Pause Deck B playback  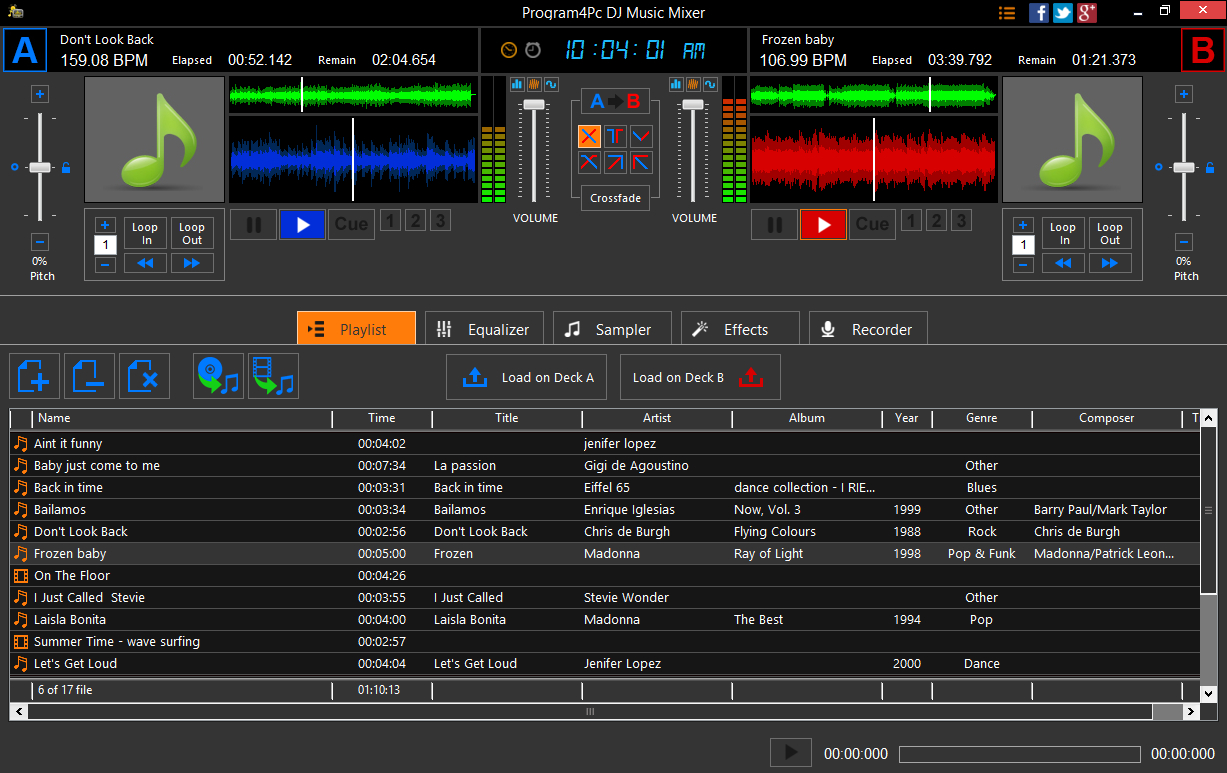775,225
